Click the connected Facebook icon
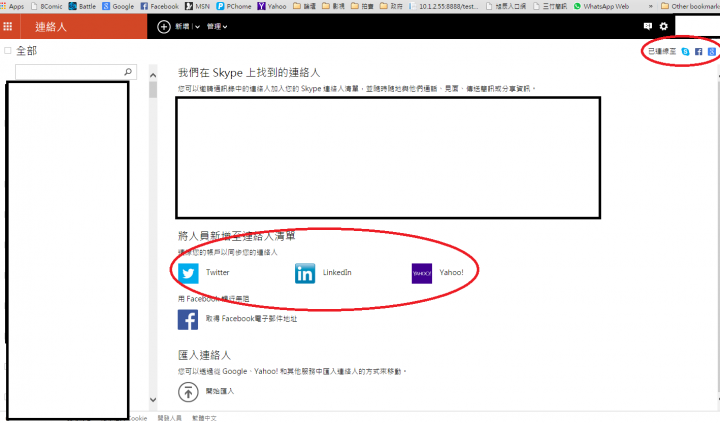 (x=698, y=51)
